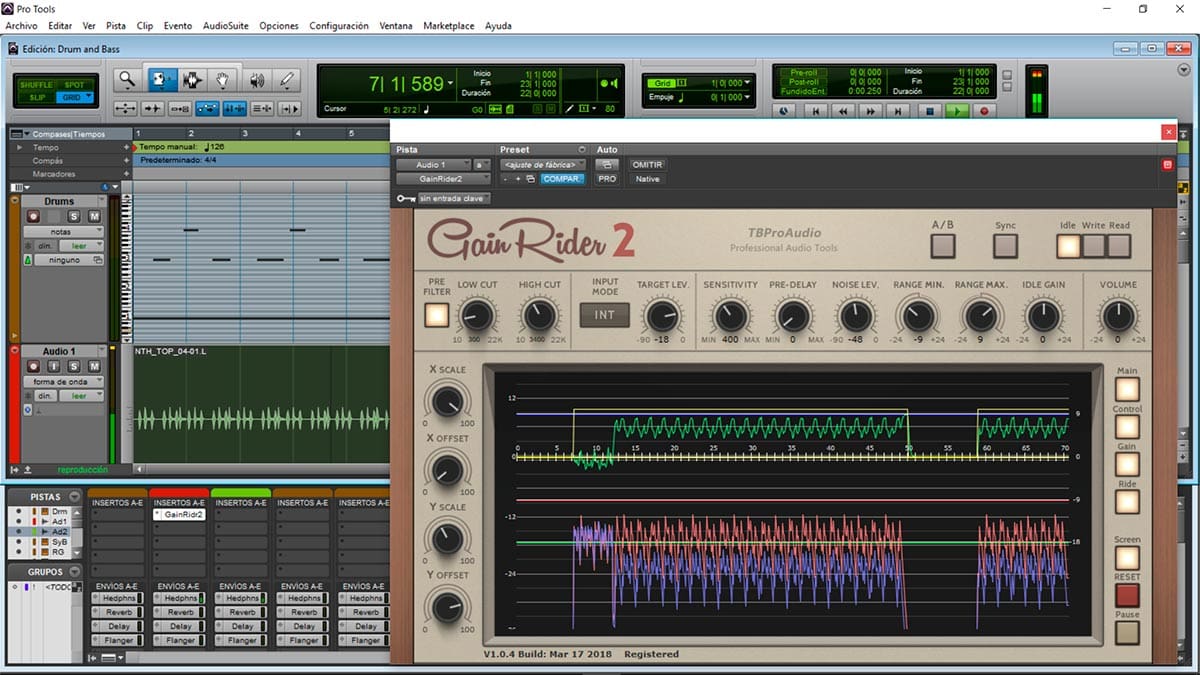Click the Return to Zero transport button
Viewport: 1200px width, 675px height.
click(x=815, y=112)
